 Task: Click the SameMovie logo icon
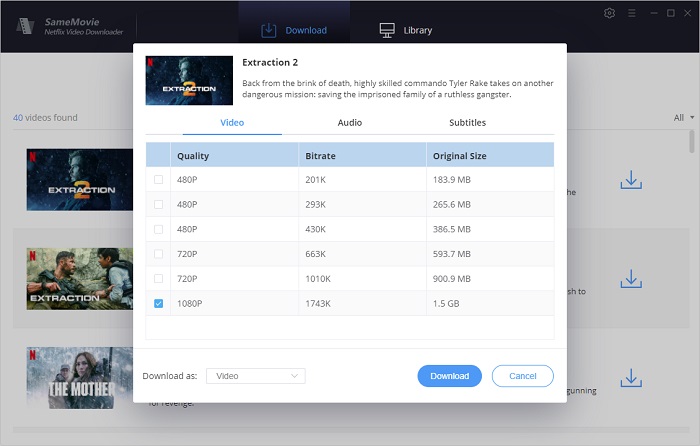[25, 26]
